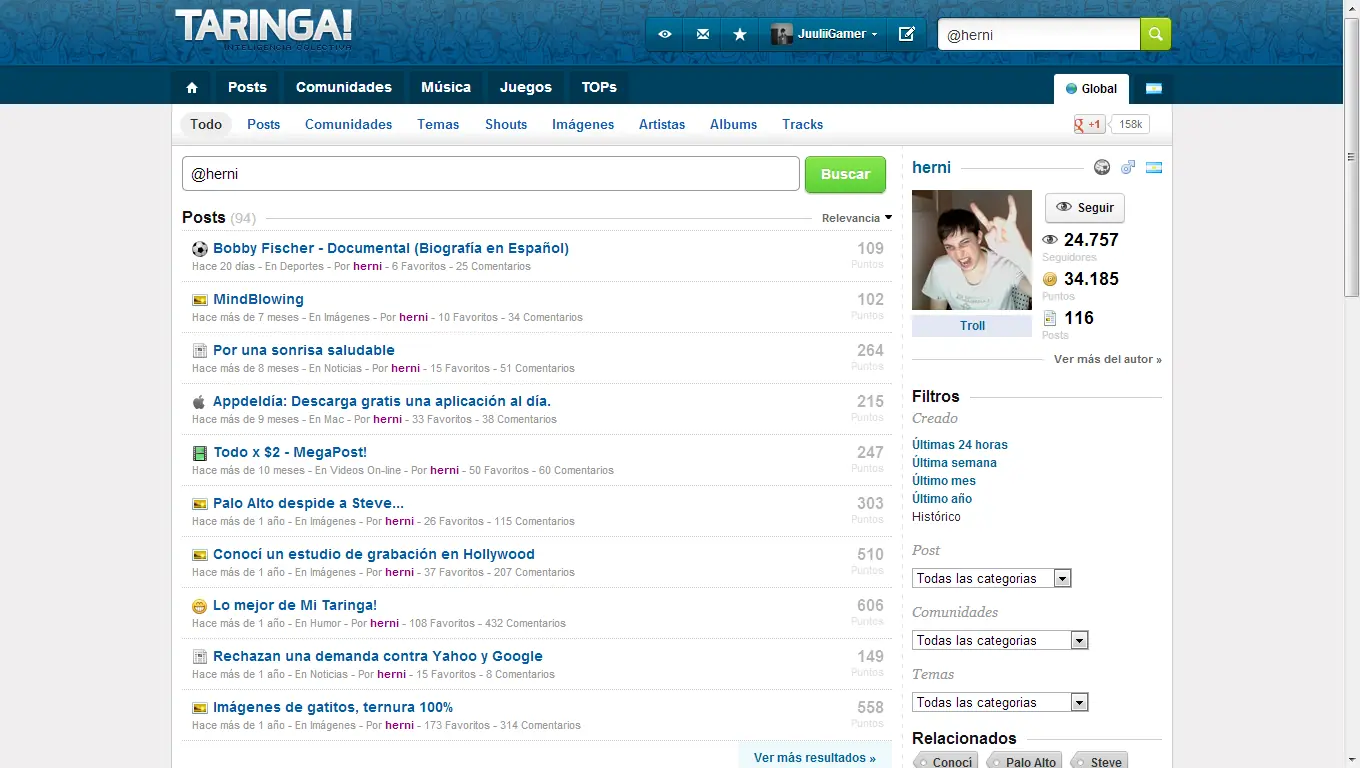Click the Taringa! logo
This screenshot has height=768, width=1360.
click(x=264, y=28)
